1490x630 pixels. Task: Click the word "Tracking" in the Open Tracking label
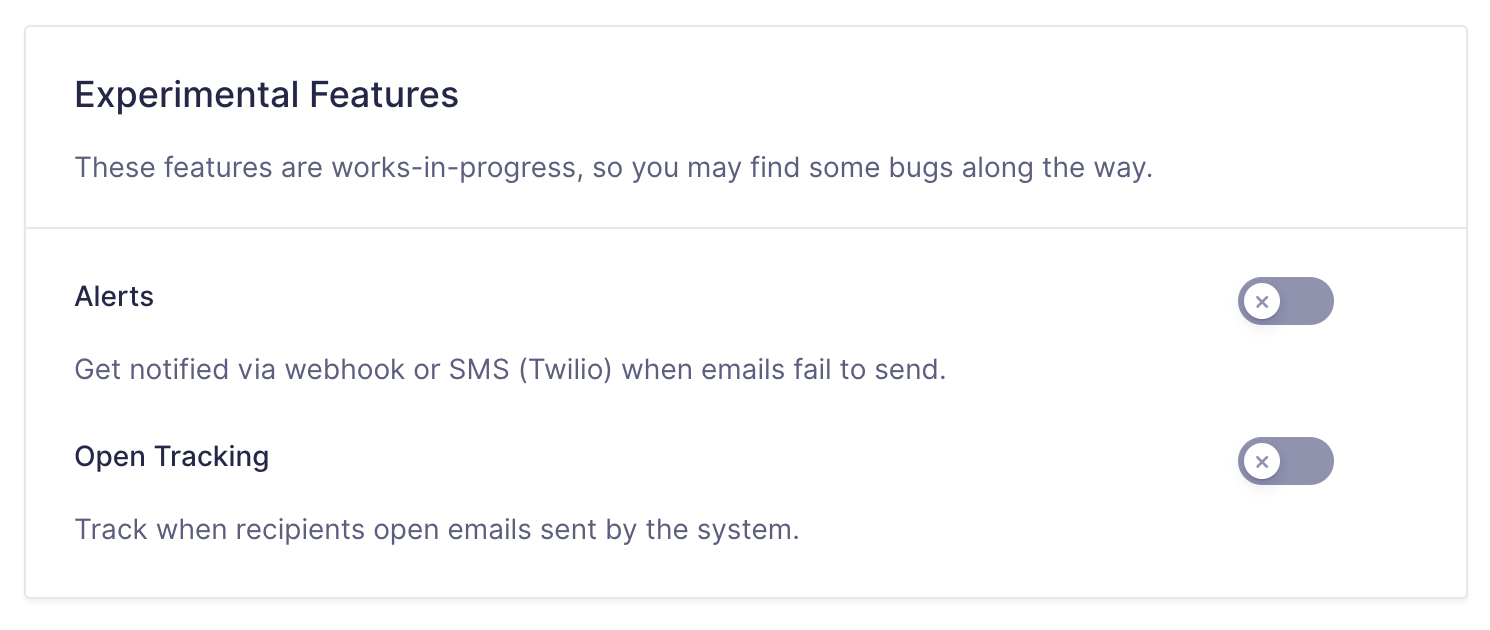[212, 457]
